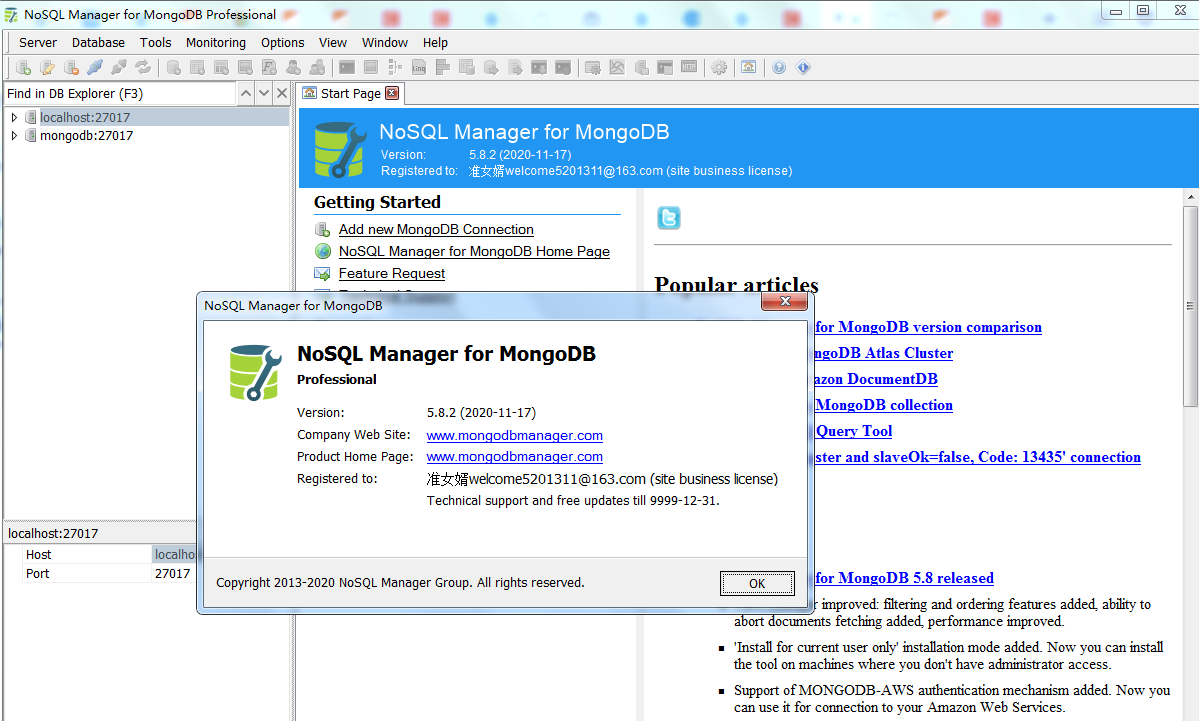Expand mongodb:27017 tree node
Image resolution: width=1199 pixels, height=721 pixels.
coord(14,135)
